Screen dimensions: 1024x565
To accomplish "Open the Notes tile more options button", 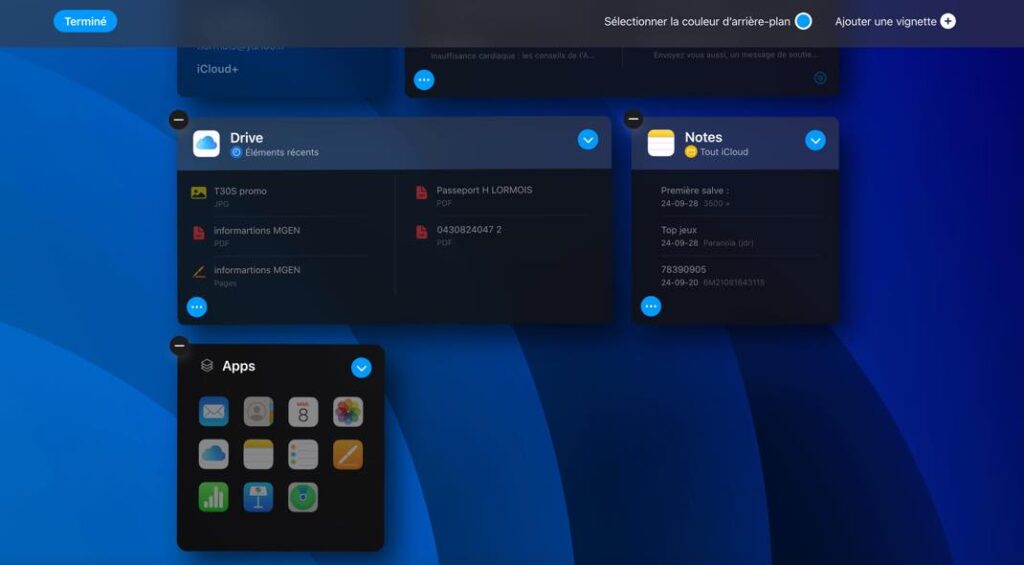I will click(x=650, y=306).
